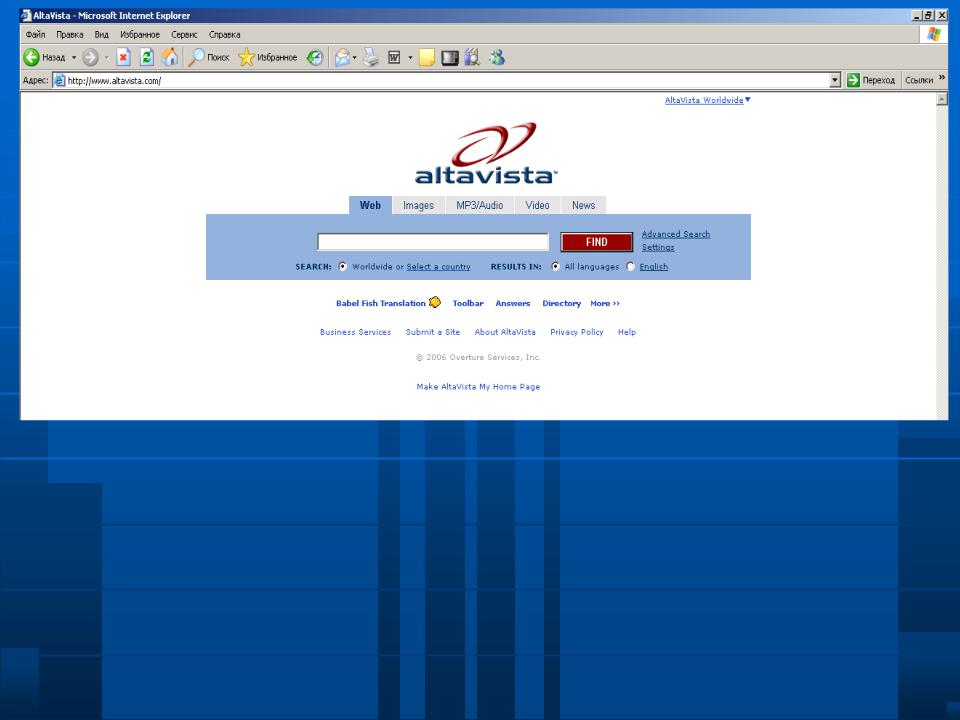Expand the toolbar overflow chevron after Ссылки
960x720 pixels.
pyautogui.click(x=942, y=78)
